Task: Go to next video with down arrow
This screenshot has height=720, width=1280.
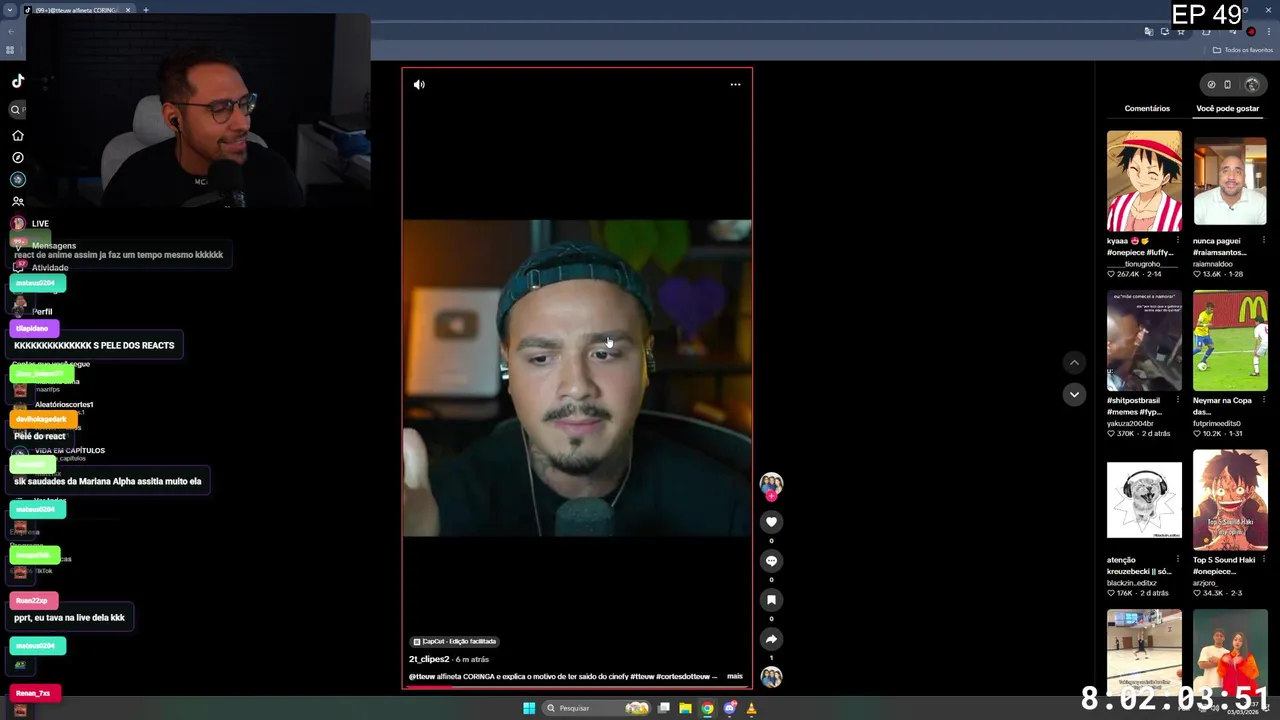Action: click(x=1074, y=394)
